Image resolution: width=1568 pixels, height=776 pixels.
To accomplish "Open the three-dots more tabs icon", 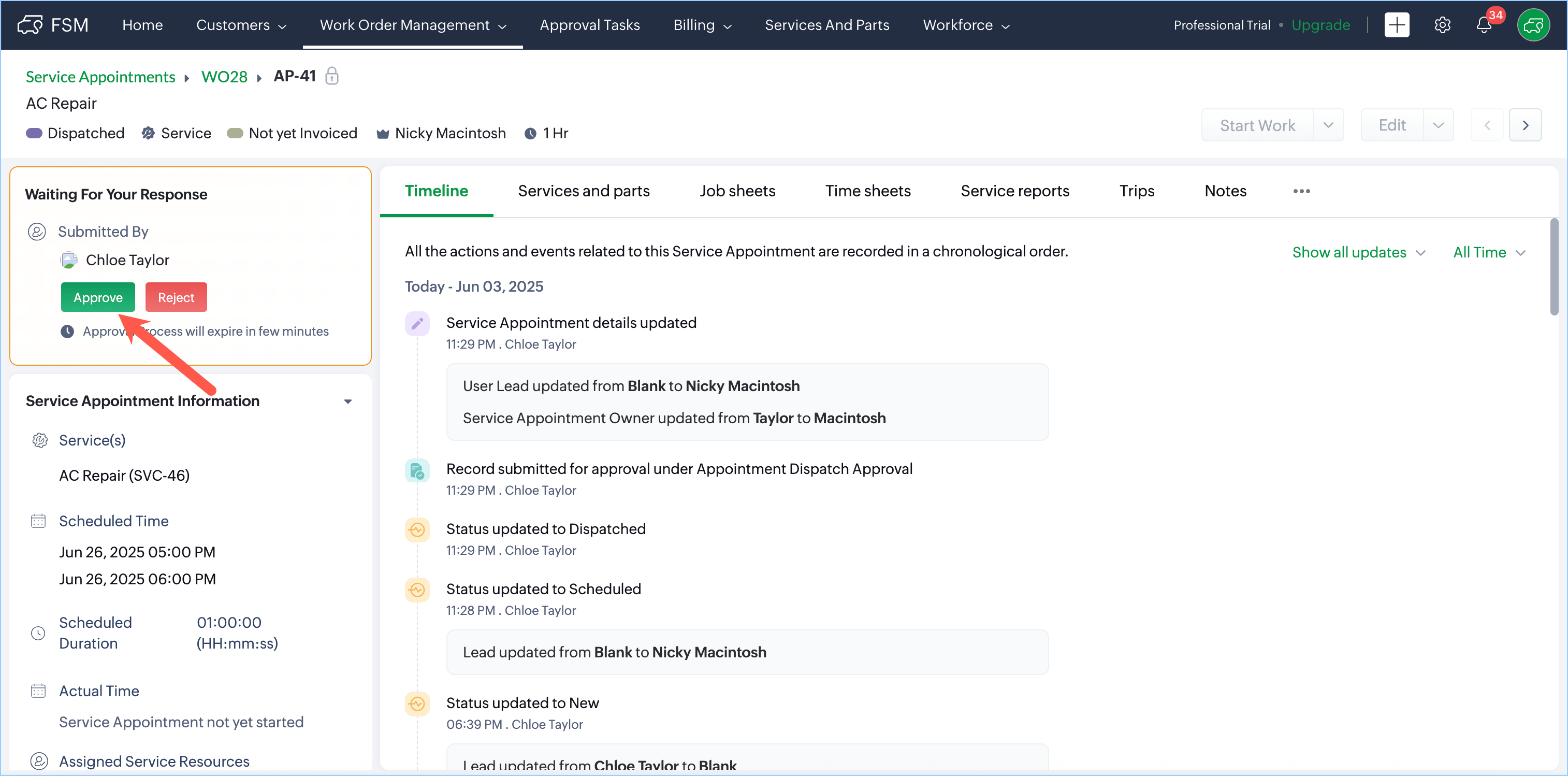I will (1301, 191).
